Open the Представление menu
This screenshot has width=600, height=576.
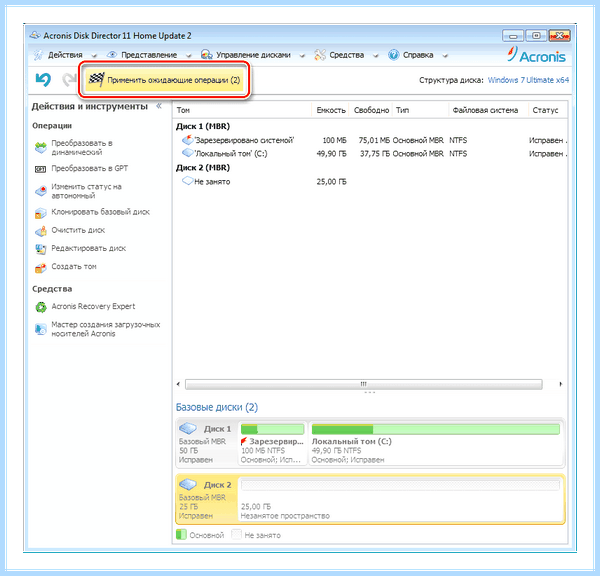coord(149,55)
